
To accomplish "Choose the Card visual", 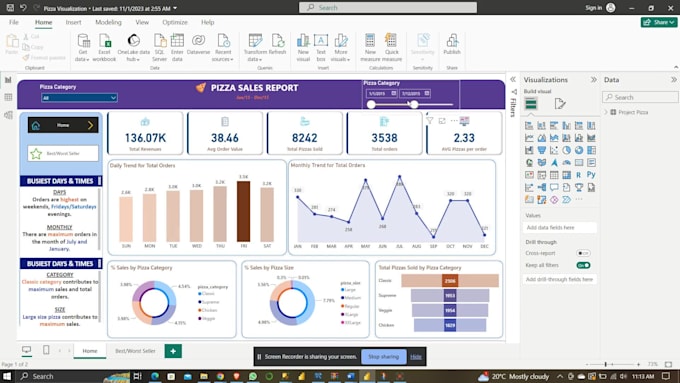I will click(579, 163).
